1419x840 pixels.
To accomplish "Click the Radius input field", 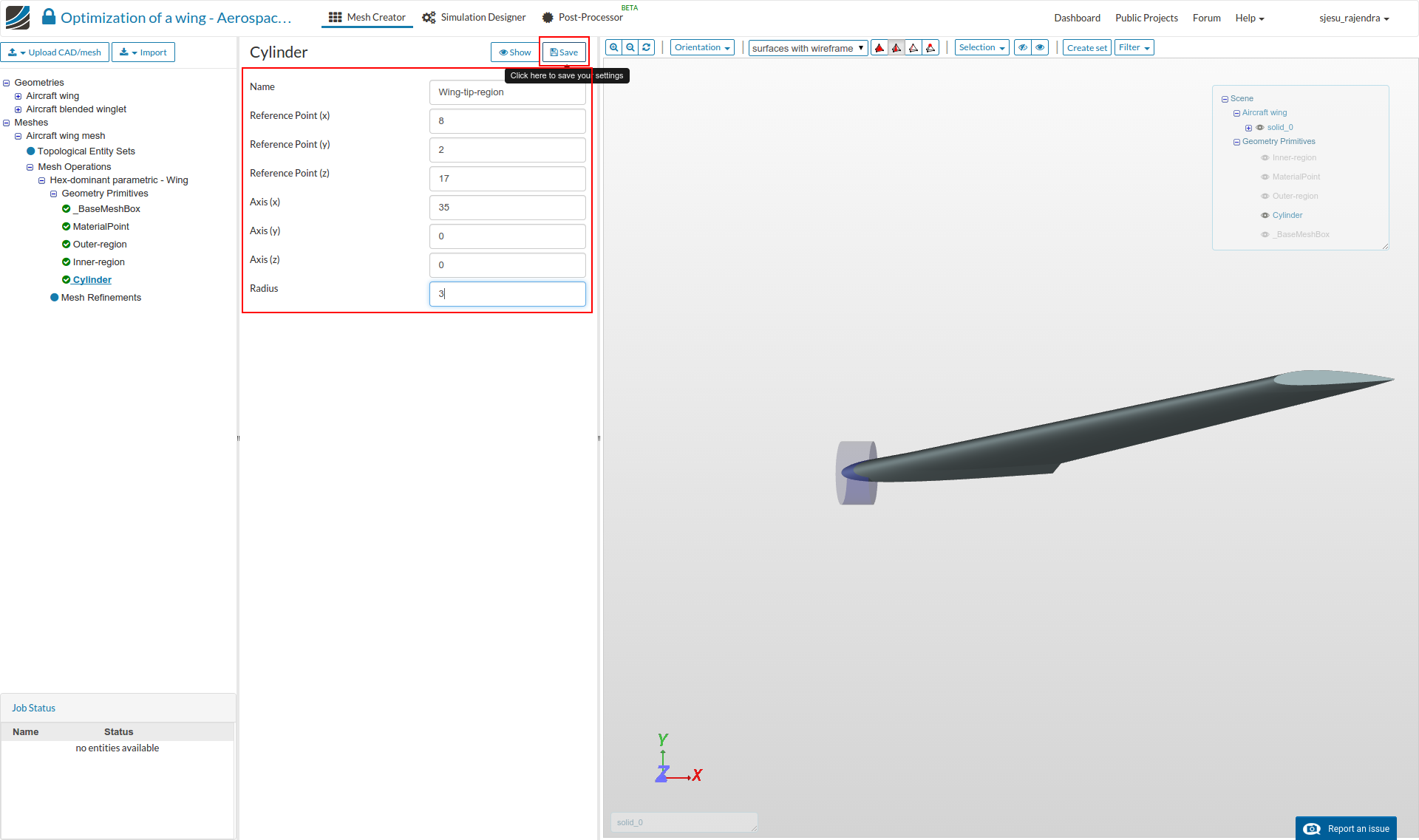I will (507, 294).
